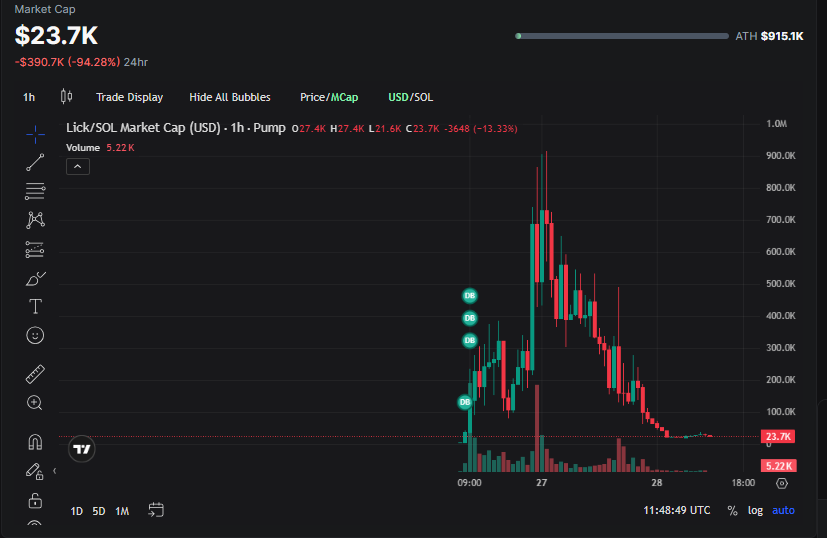Screen dimensions: 827x538
Task: Select the ruler measure tool
Action: pyautogui.click(x=35, y=374)
